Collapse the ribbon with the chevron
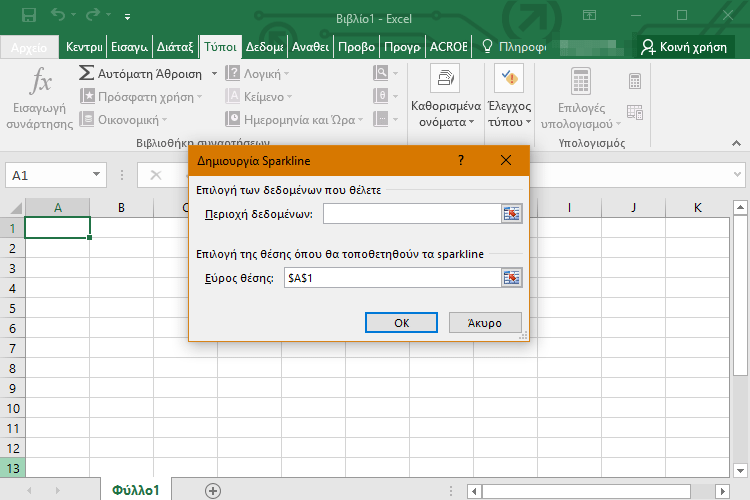 [736, 143]
